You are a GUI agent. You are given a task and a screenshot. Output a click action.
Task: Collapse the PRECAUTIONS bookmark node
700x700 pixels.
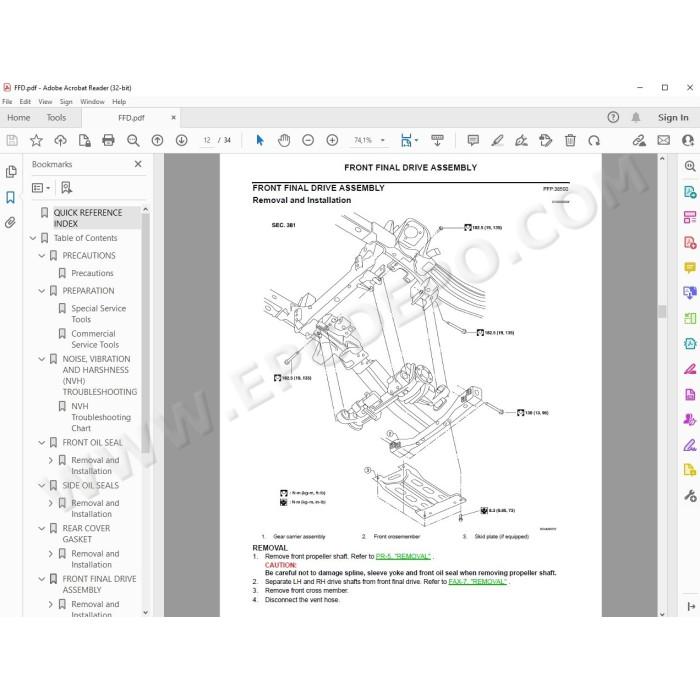42,255
